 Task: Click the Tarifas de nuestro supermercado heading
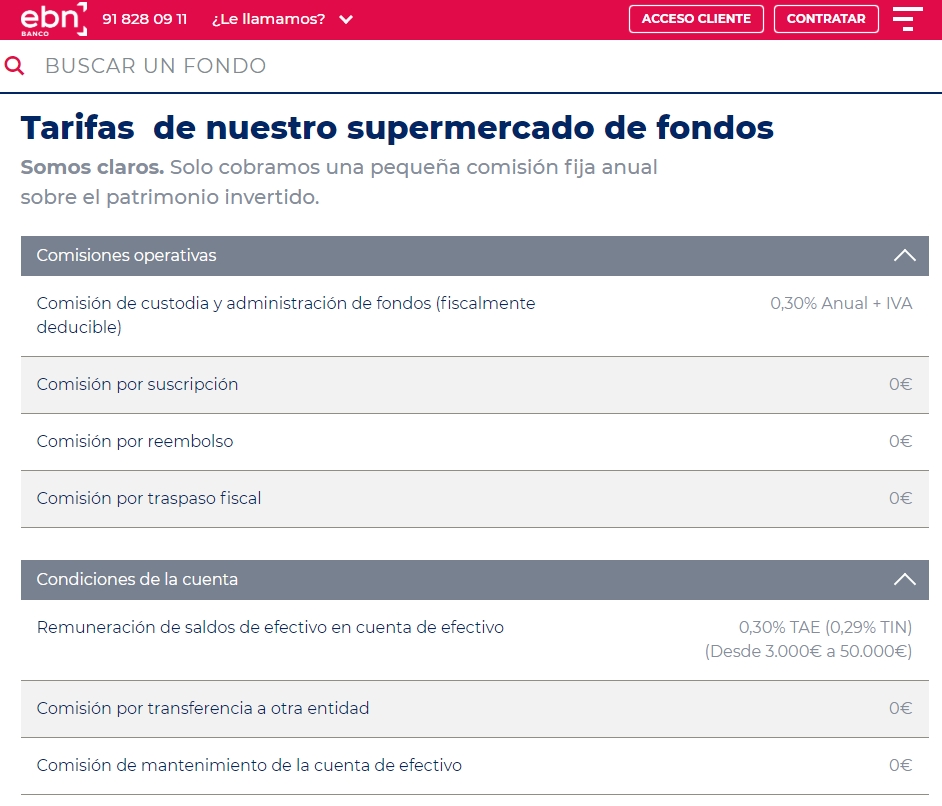[397, 127]
